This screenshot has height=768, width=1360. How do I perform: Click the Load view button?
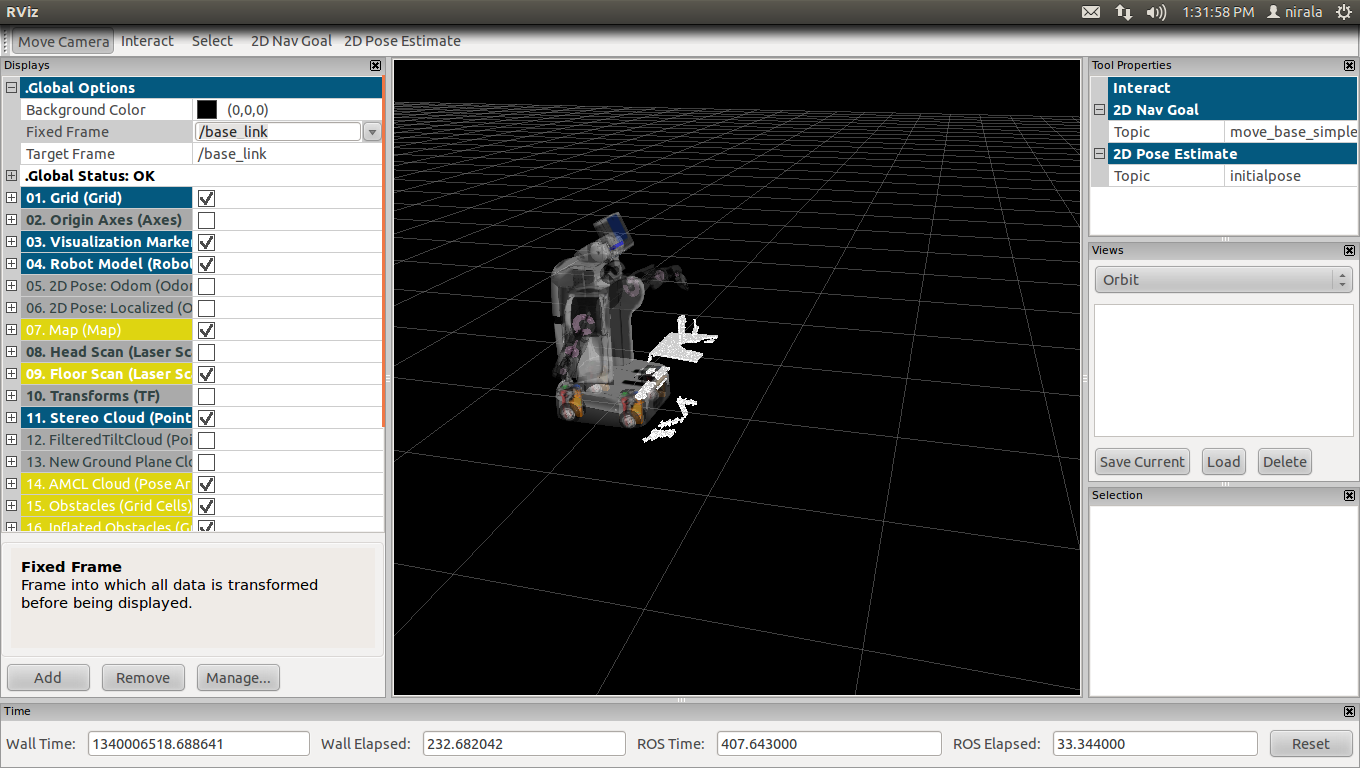pos(1223,462)
